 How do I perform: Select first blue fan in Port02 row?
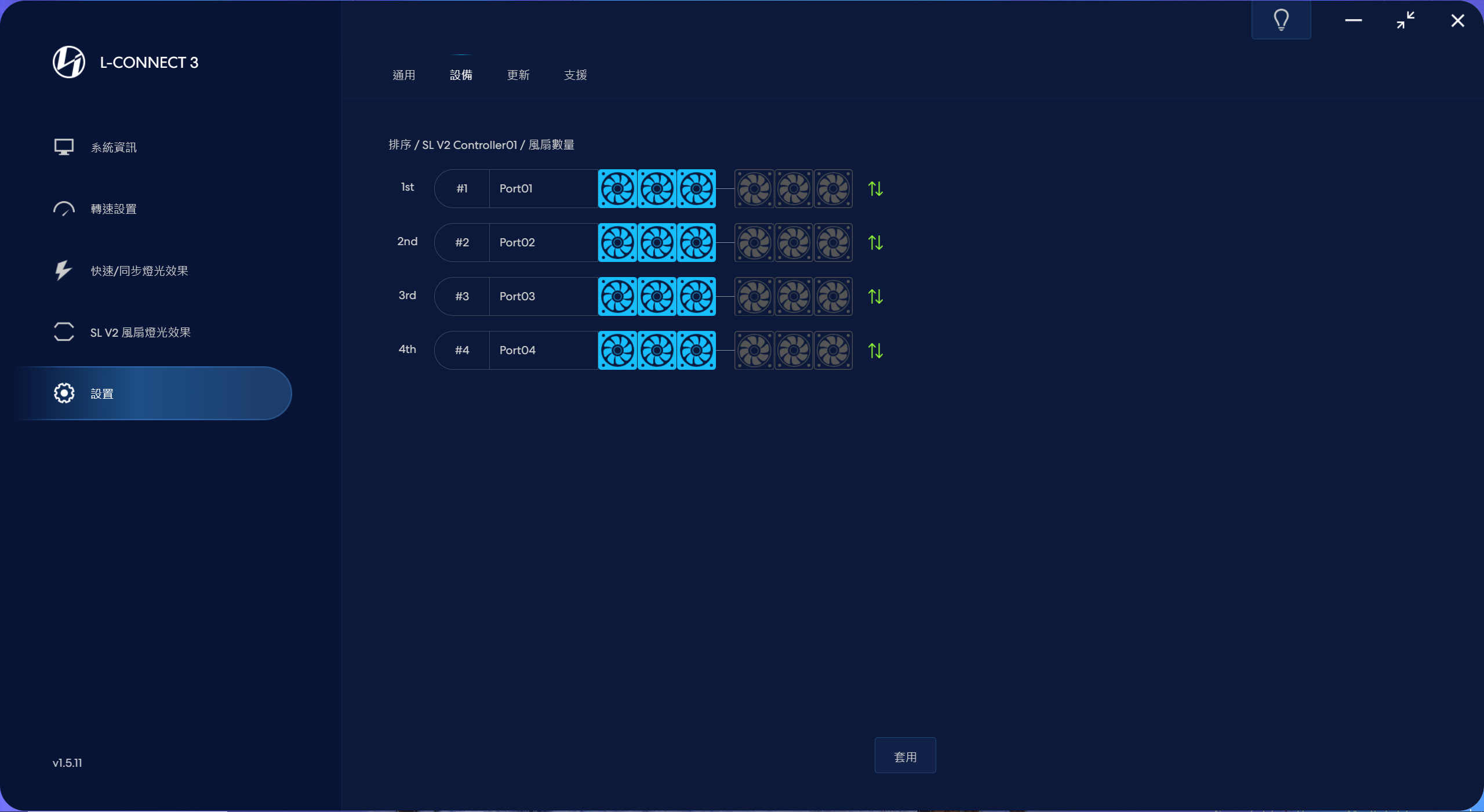pyautogui.click(x=617, y=243)
